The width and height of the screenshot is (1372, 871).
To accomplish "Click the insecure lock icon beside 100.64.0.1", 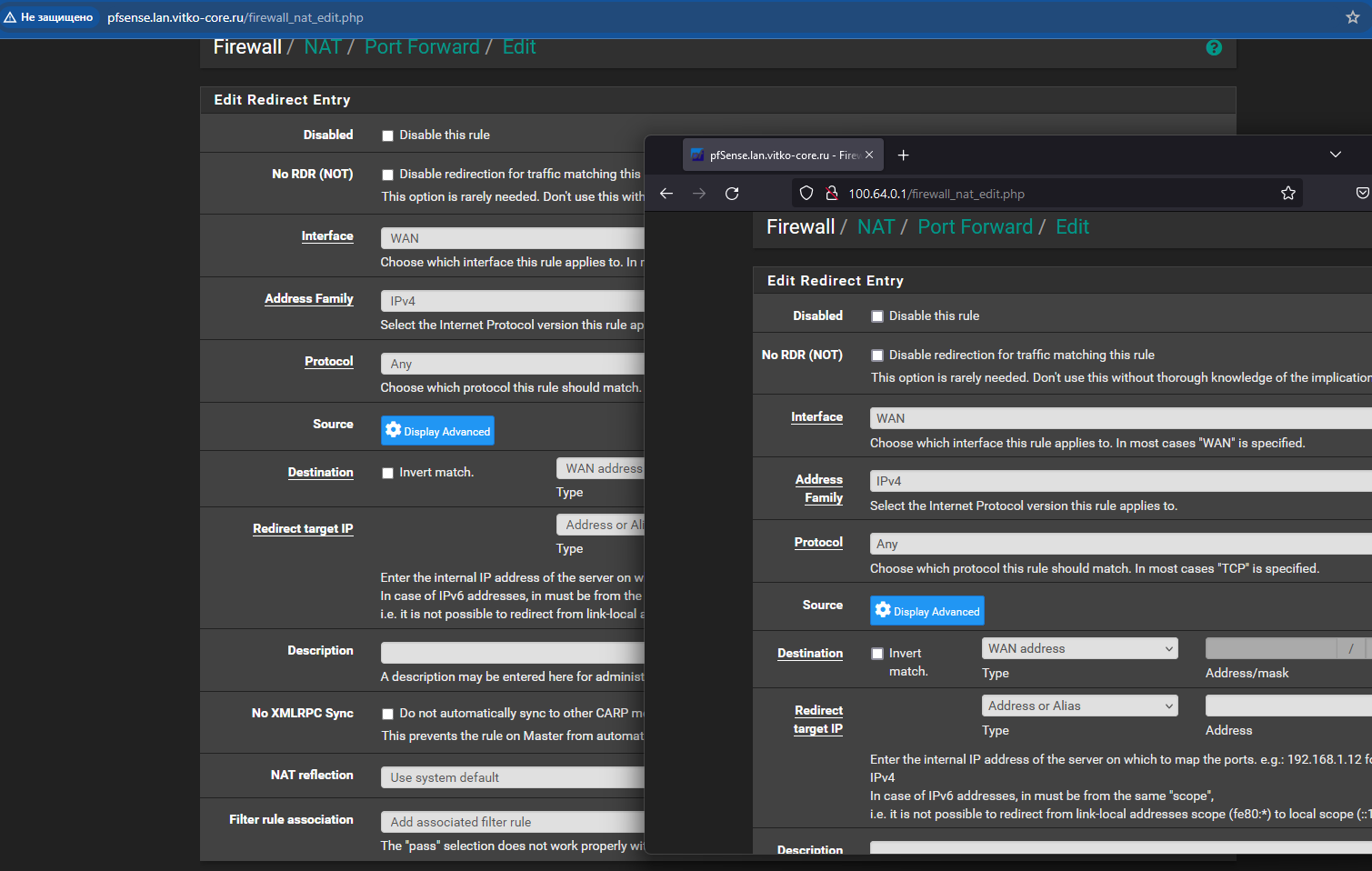I will coord(830,194).
